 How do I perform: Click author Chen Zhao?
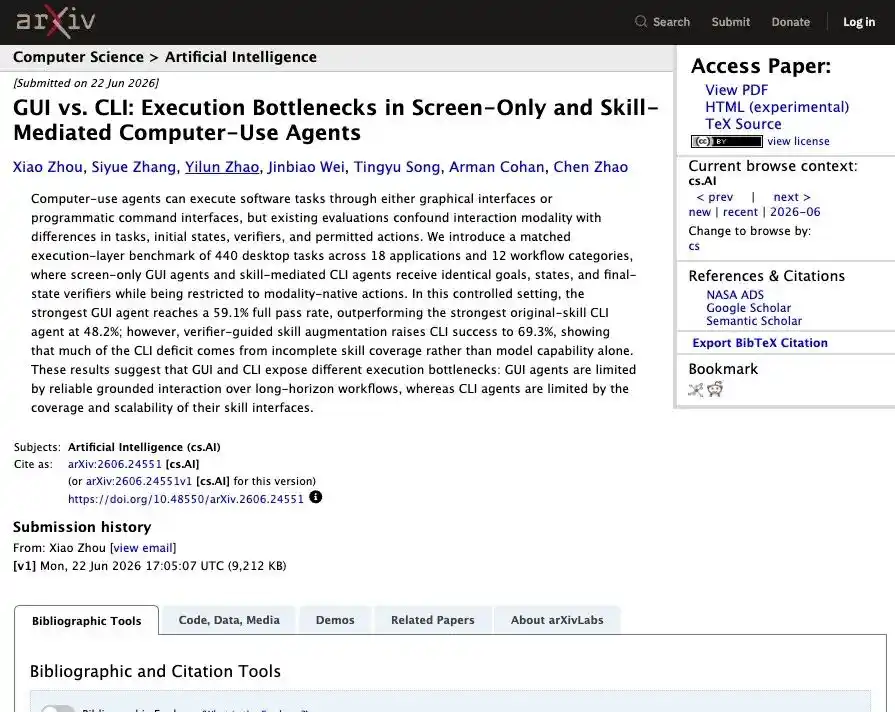coord(591,167)
